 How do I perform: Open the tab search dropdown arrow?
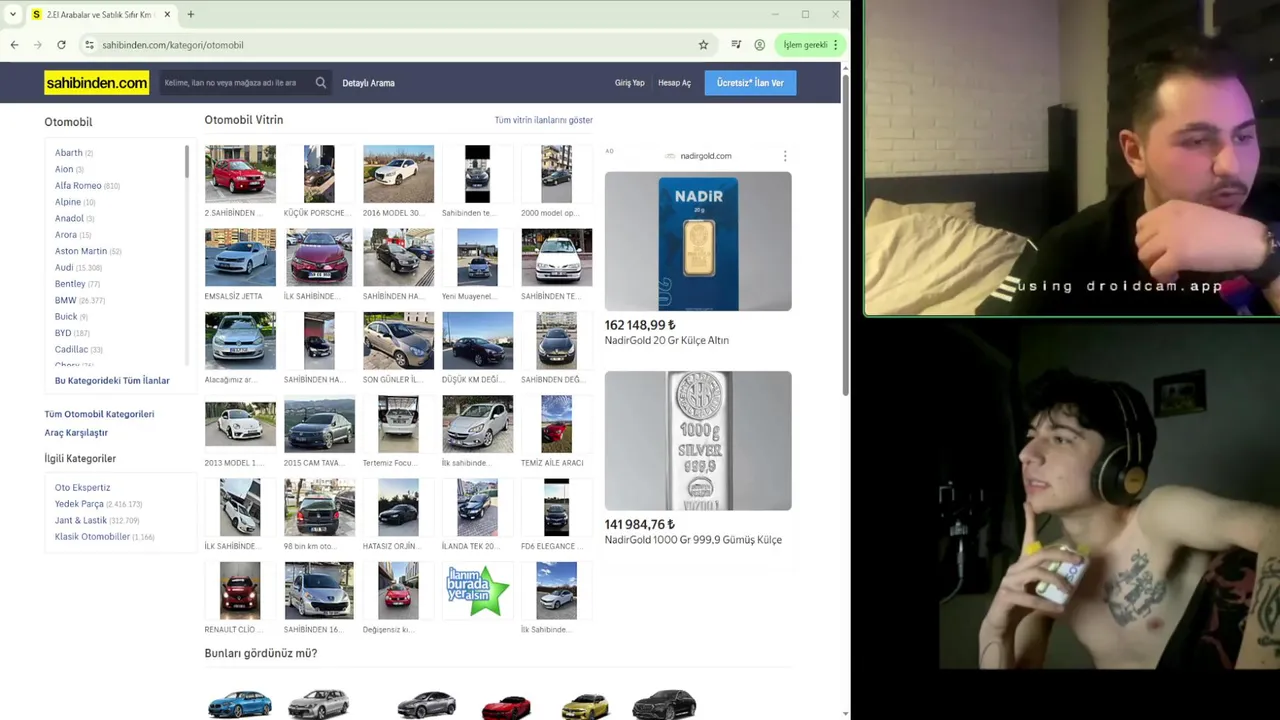click(13, 14)
